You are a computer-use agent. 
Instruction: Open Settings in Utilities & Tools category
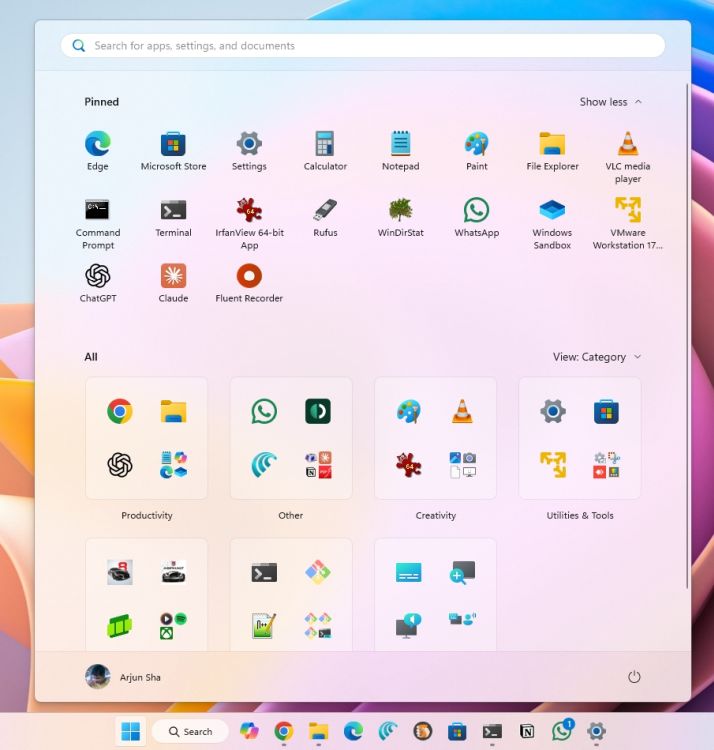tap(553, 411)
